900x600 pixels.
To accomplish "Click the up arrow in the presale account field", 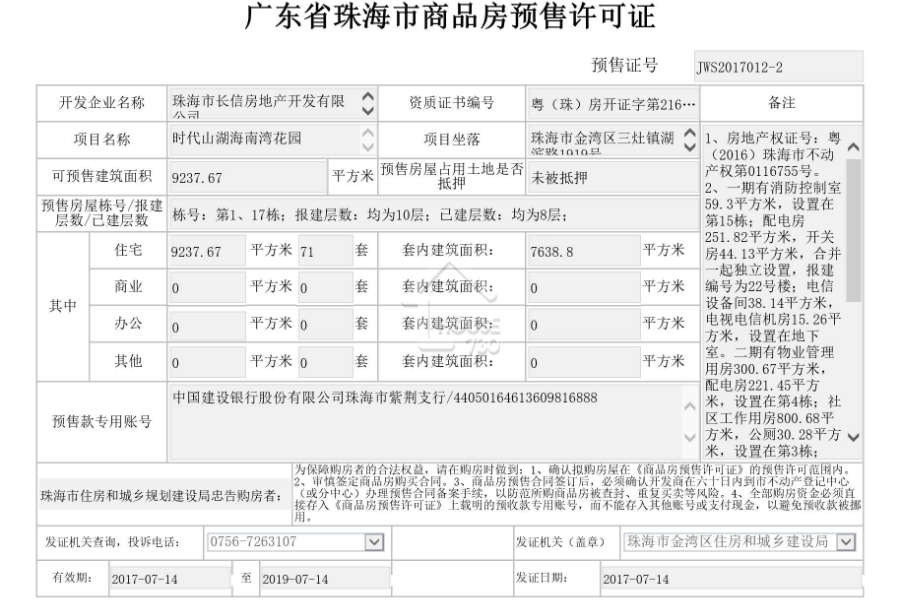I will coord(690,407).
